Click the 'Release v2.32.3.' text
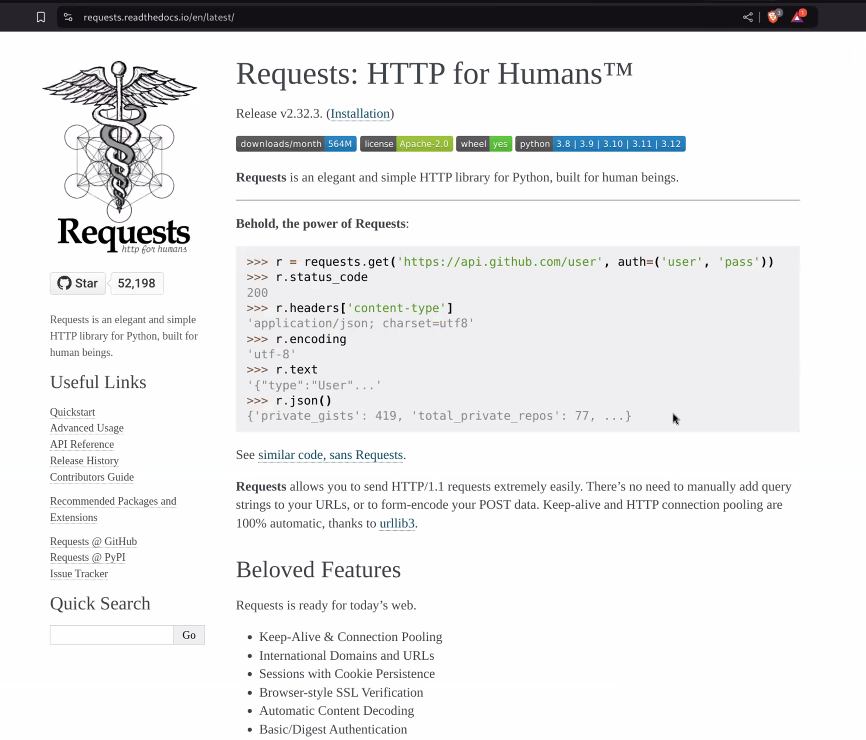The image size is (866, 740). coord(279,114)
